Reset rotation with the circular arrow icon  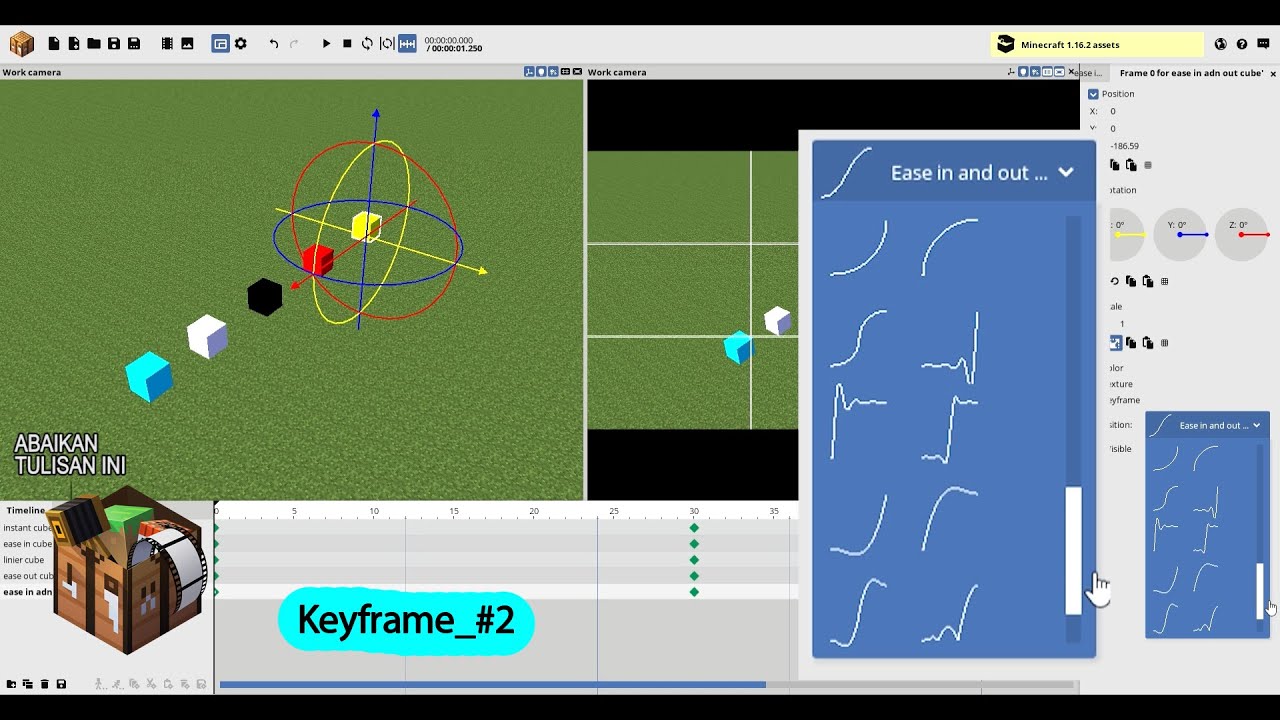tap(1115, 282)
